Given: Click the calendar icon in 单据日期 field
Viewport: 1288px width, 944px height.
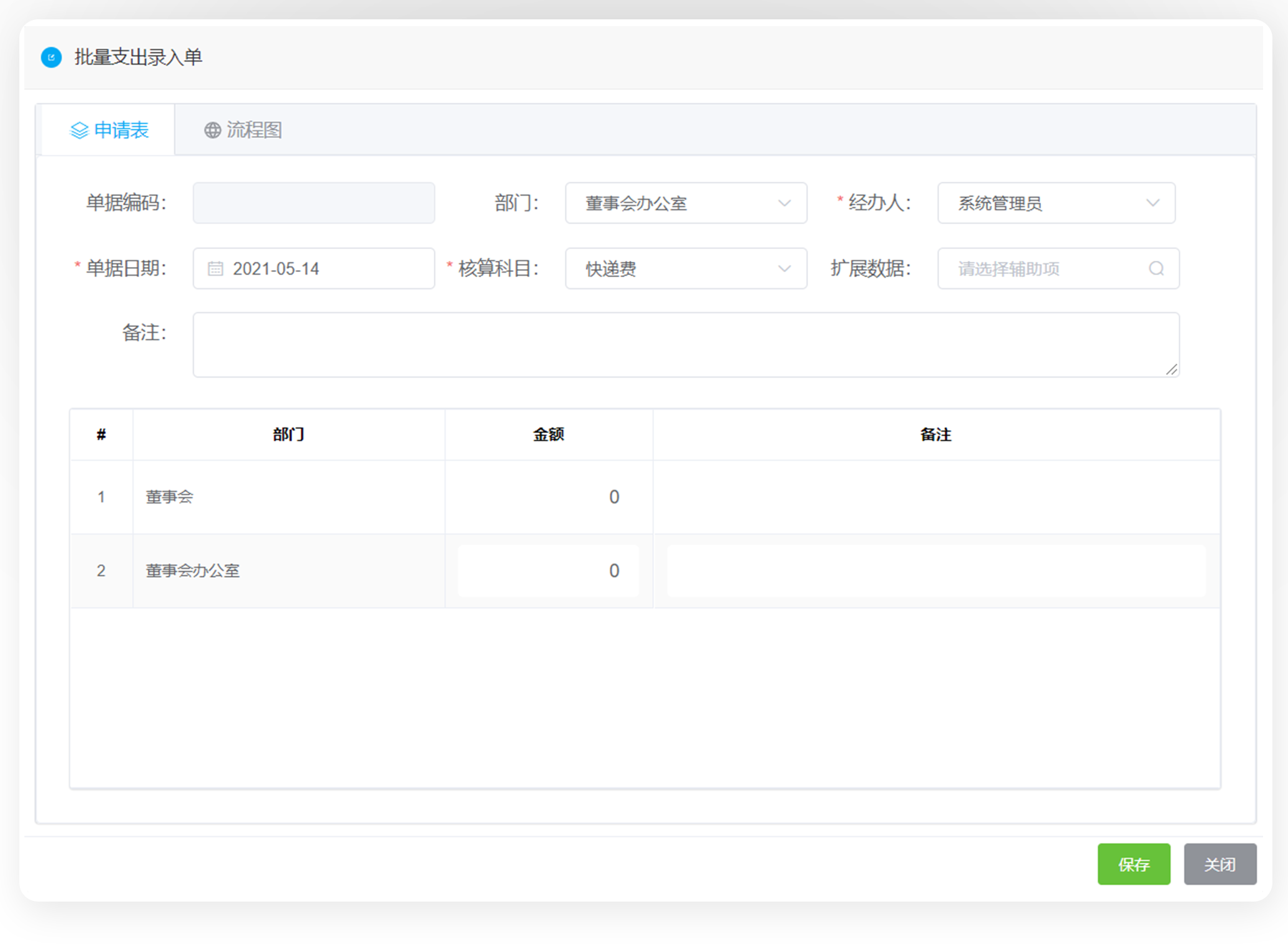Looking at the screenshot, I should click(x=215, y=269).
